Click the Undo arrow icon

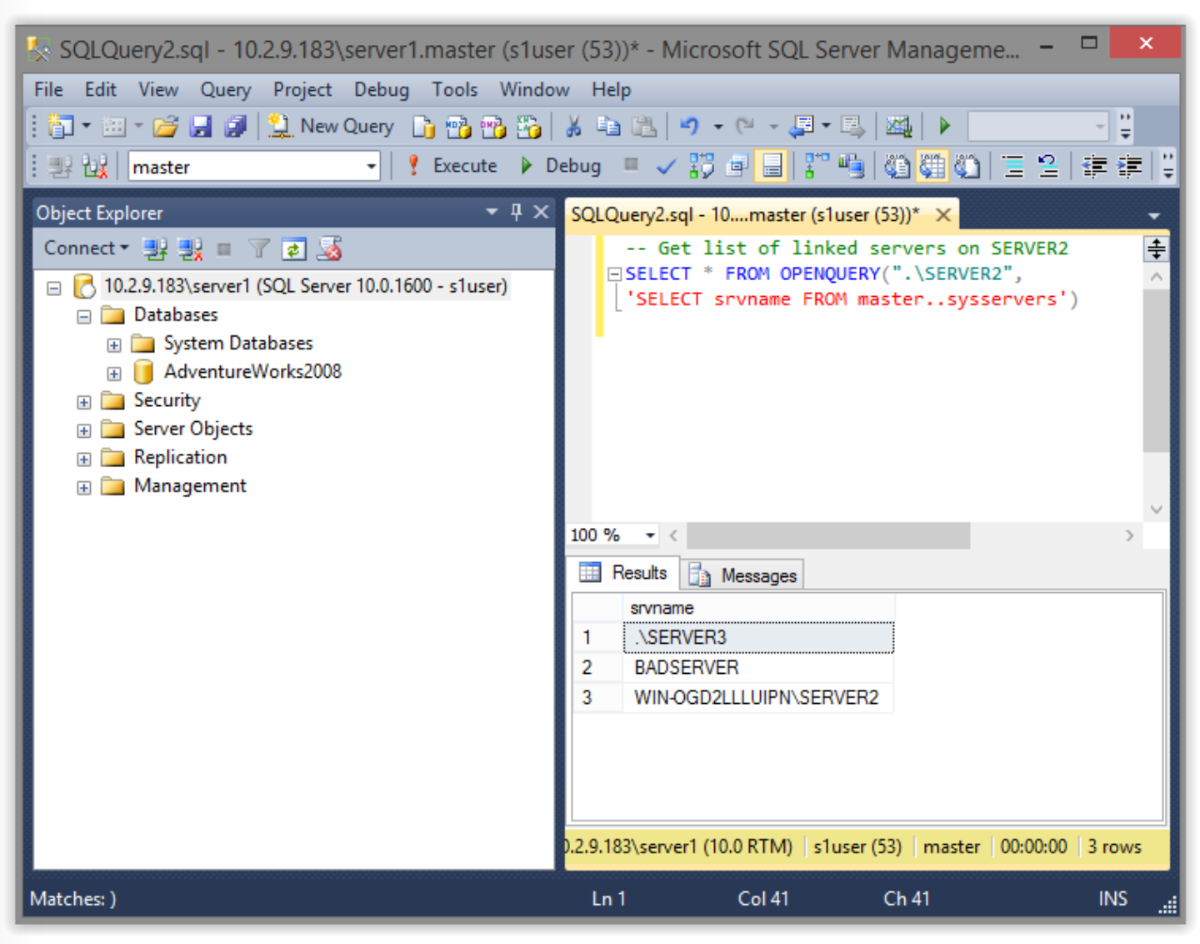[x=689, y=126]
